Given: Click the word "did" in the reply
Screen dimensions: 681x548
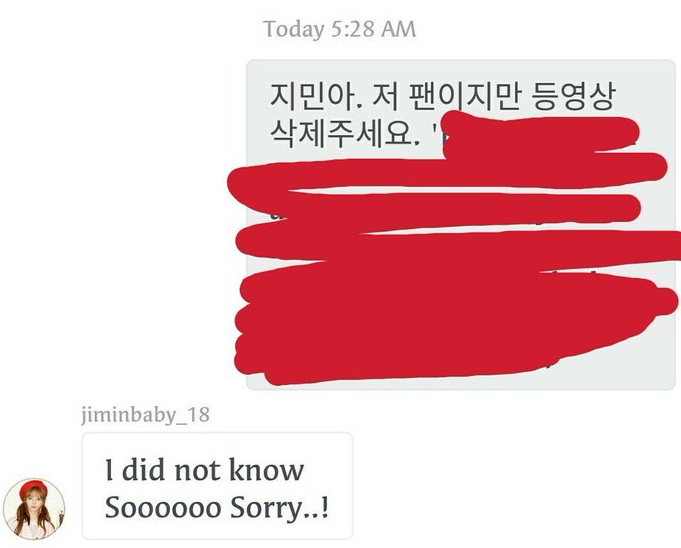Looking at the screenshot, I should 144,470.
